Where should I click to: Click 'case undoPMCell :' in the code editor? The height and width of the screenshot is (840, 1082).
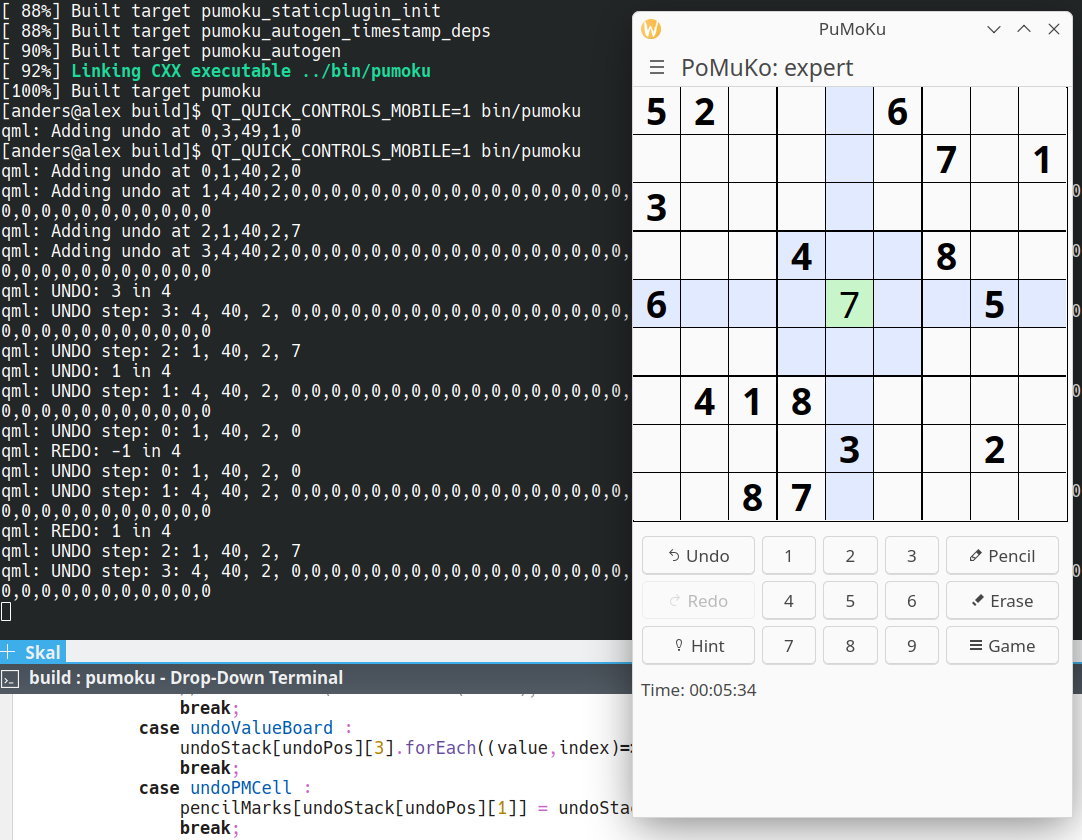pos(225,788)
